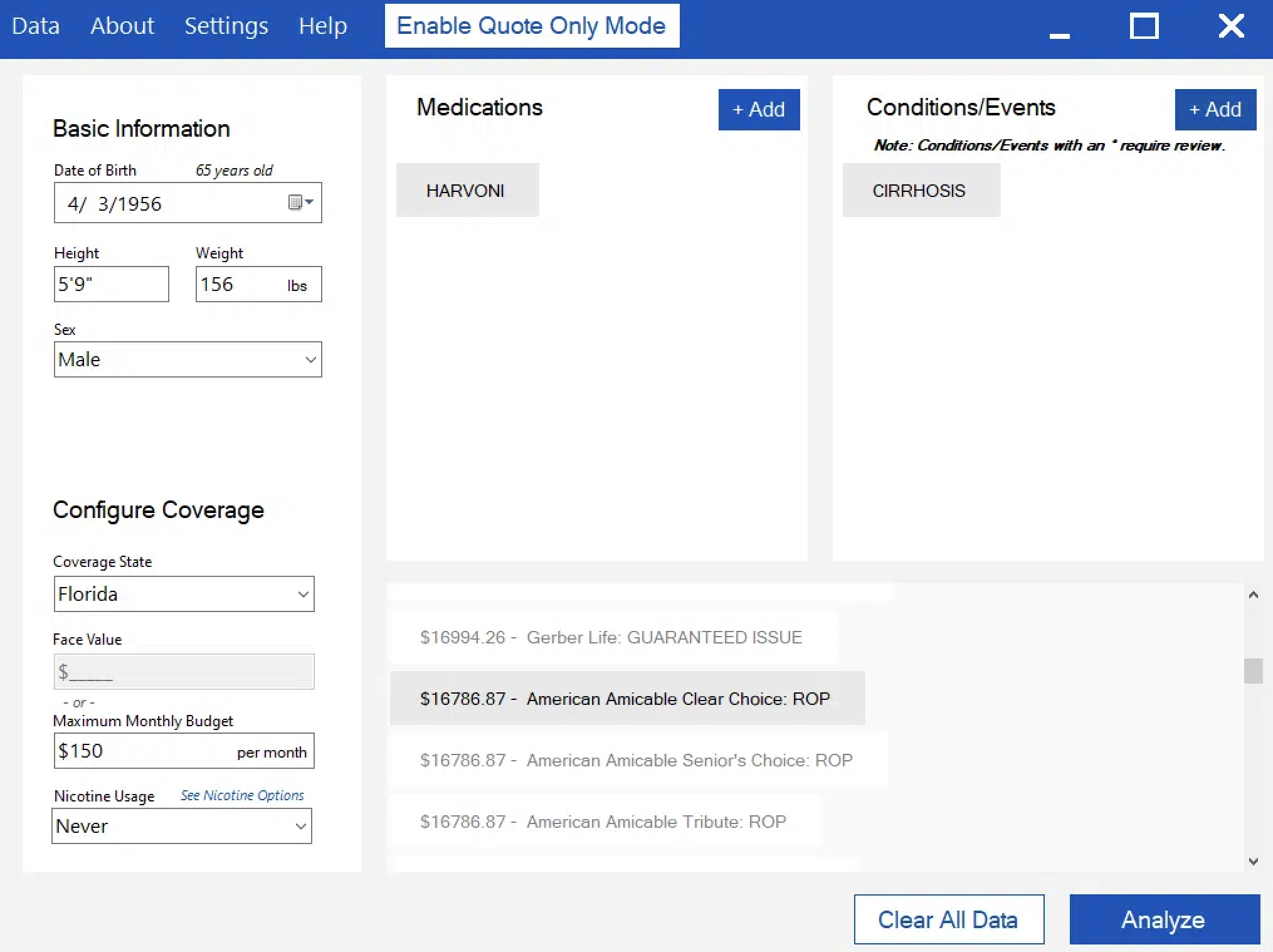The image size is (1273, 952).
Task: Minimize the application window
Action: [x=1059, y=28]
